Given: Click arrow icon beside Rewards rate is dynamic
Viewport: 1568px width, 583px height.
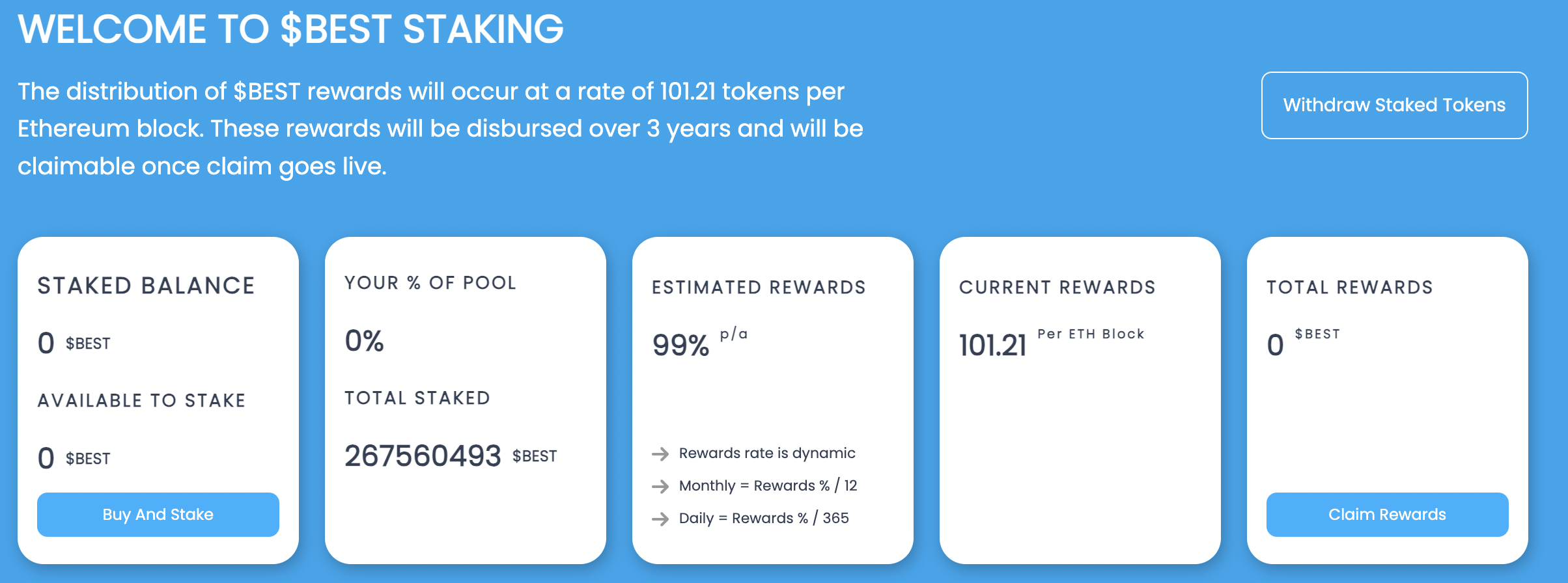Looking at the screenshot, I should tap(660, 454).
